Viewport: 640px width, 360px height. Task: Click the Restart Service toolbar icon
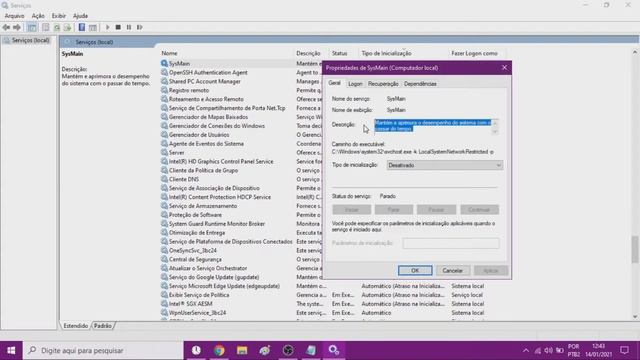tap(140, 27)
